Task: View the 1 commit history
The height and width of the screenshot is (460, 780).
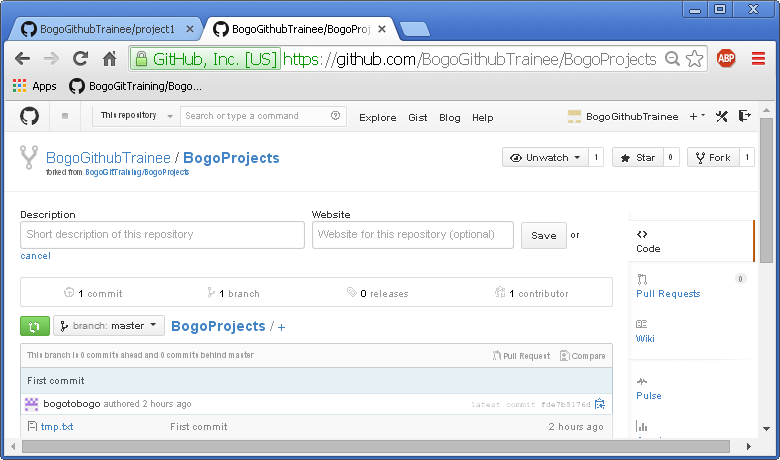Action: 93,293
